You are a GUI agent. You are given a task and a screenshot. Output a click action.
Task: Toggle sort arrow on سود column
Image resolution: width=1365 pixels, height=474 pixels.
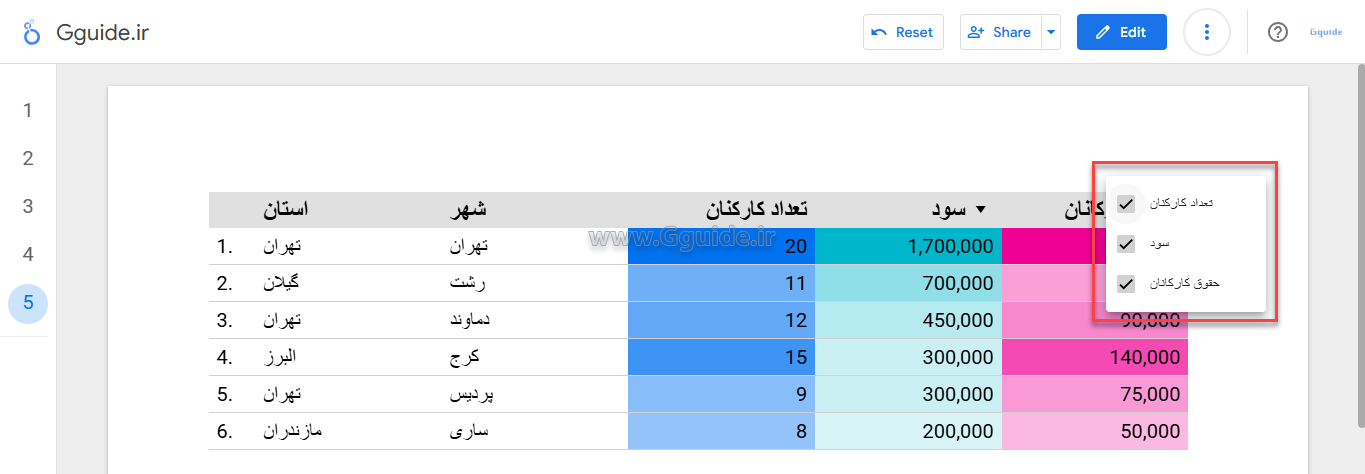pos(980,210)
